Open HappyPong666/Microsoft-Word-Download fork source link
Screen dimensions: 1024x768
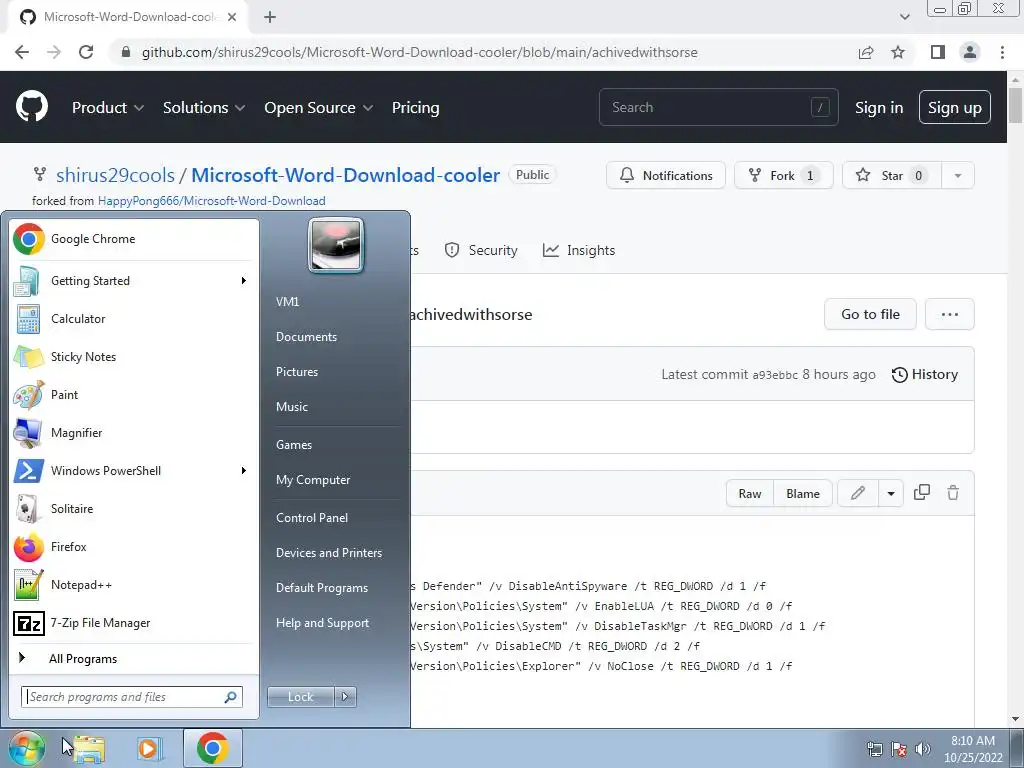212,200
